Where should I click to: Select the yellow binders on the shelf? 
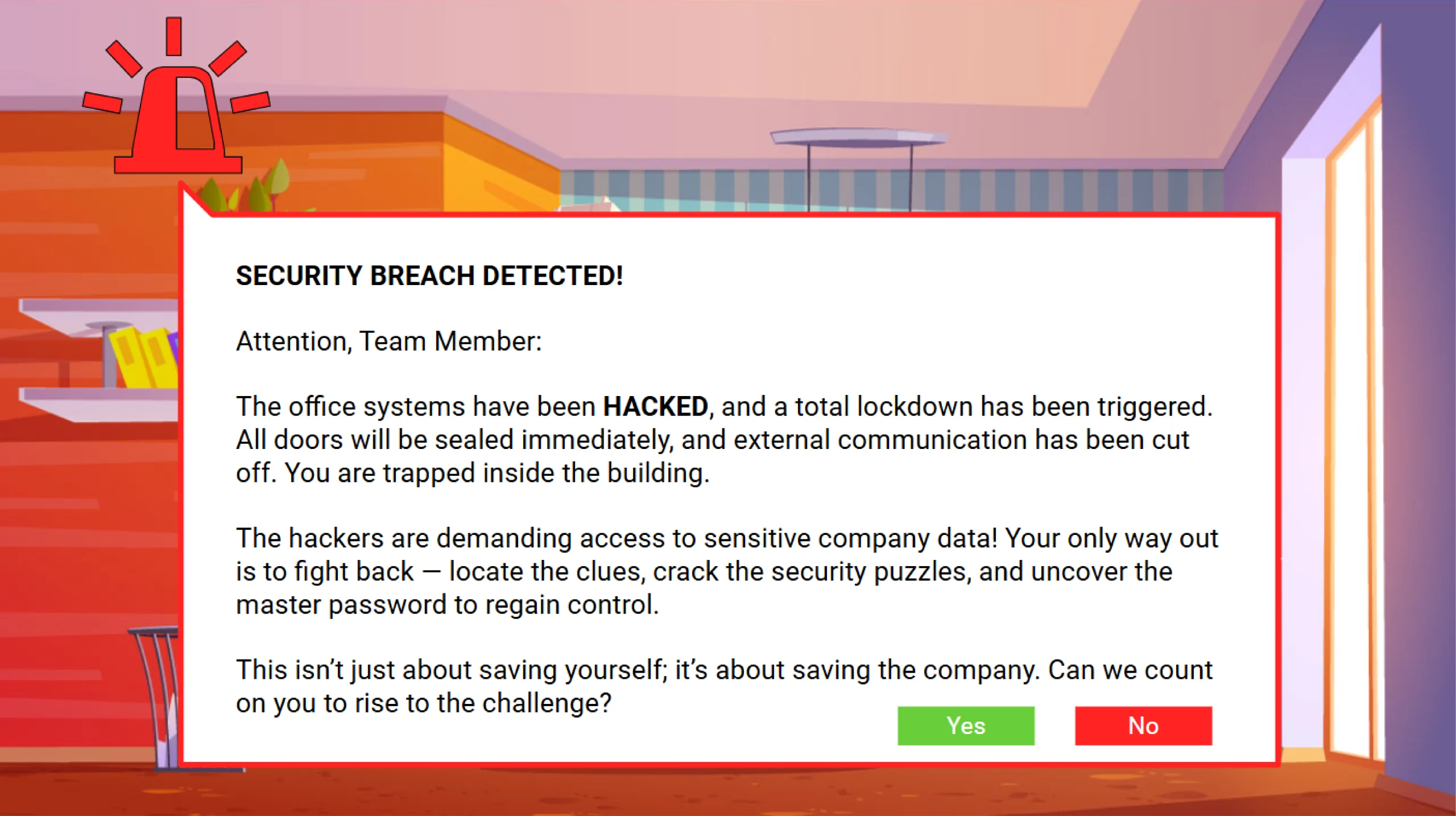point(143,357)
